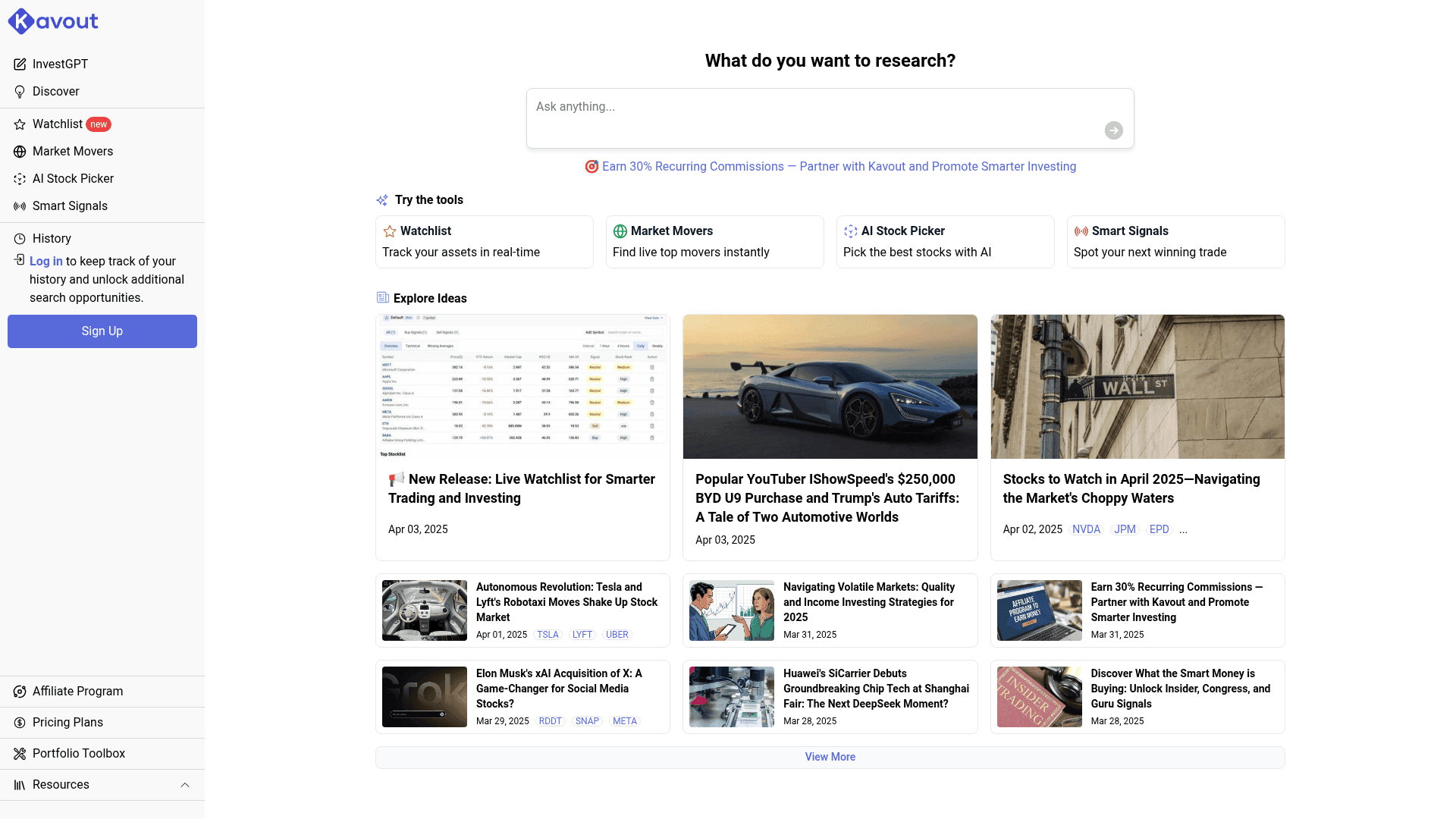
Task: Click the UBER ticker tag
Action: click(x=617, y=635)
